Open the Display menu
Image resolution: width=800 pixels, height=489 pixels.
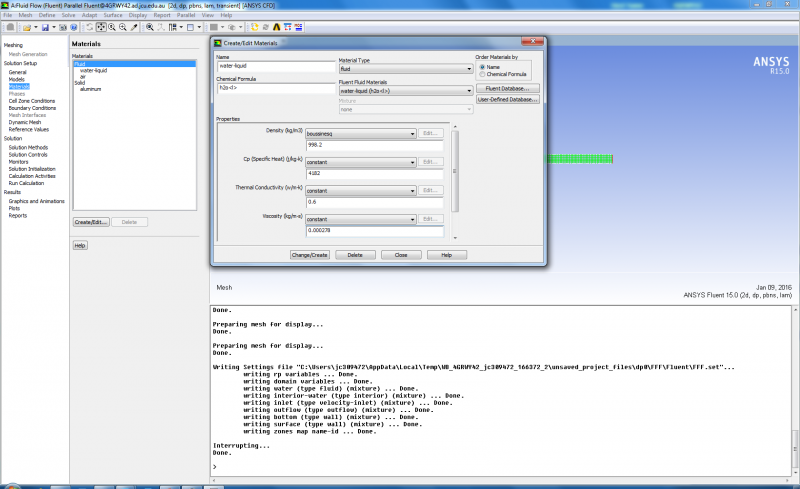(x=138, y=15)
